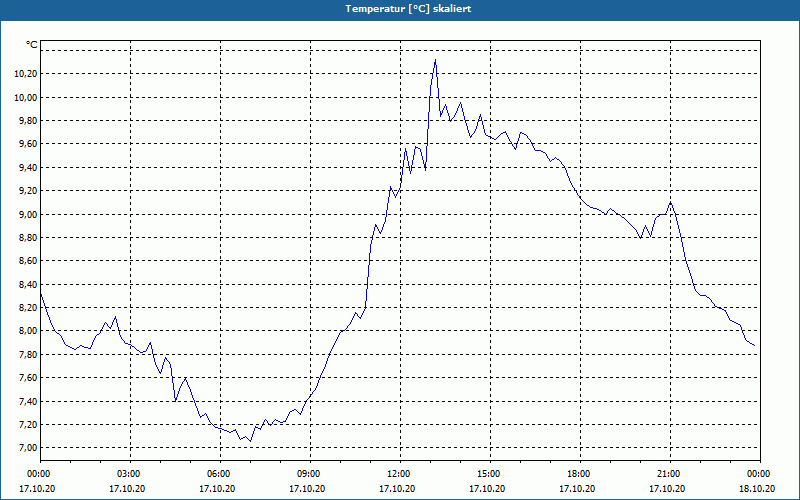The height and width of the screenshot is (500, 800).
Task: Click the 7,40 axis value
Action: pyautogui.click(x=28, y=402)
